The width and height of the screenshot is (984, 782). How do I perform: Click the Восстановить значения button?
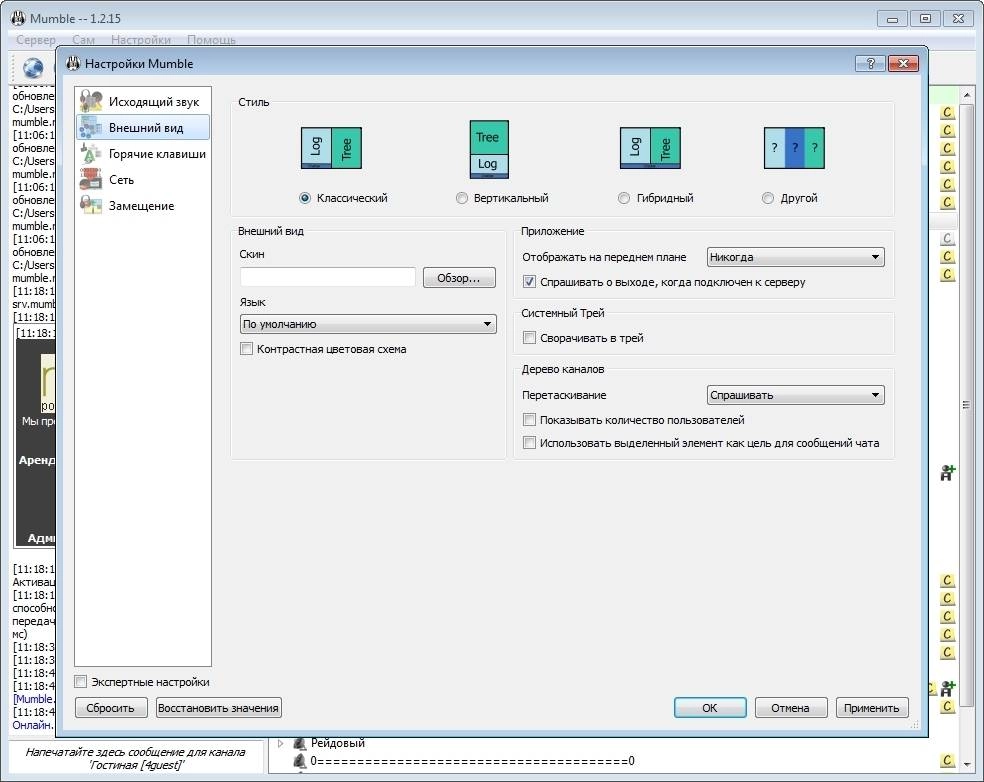[218, 707]
